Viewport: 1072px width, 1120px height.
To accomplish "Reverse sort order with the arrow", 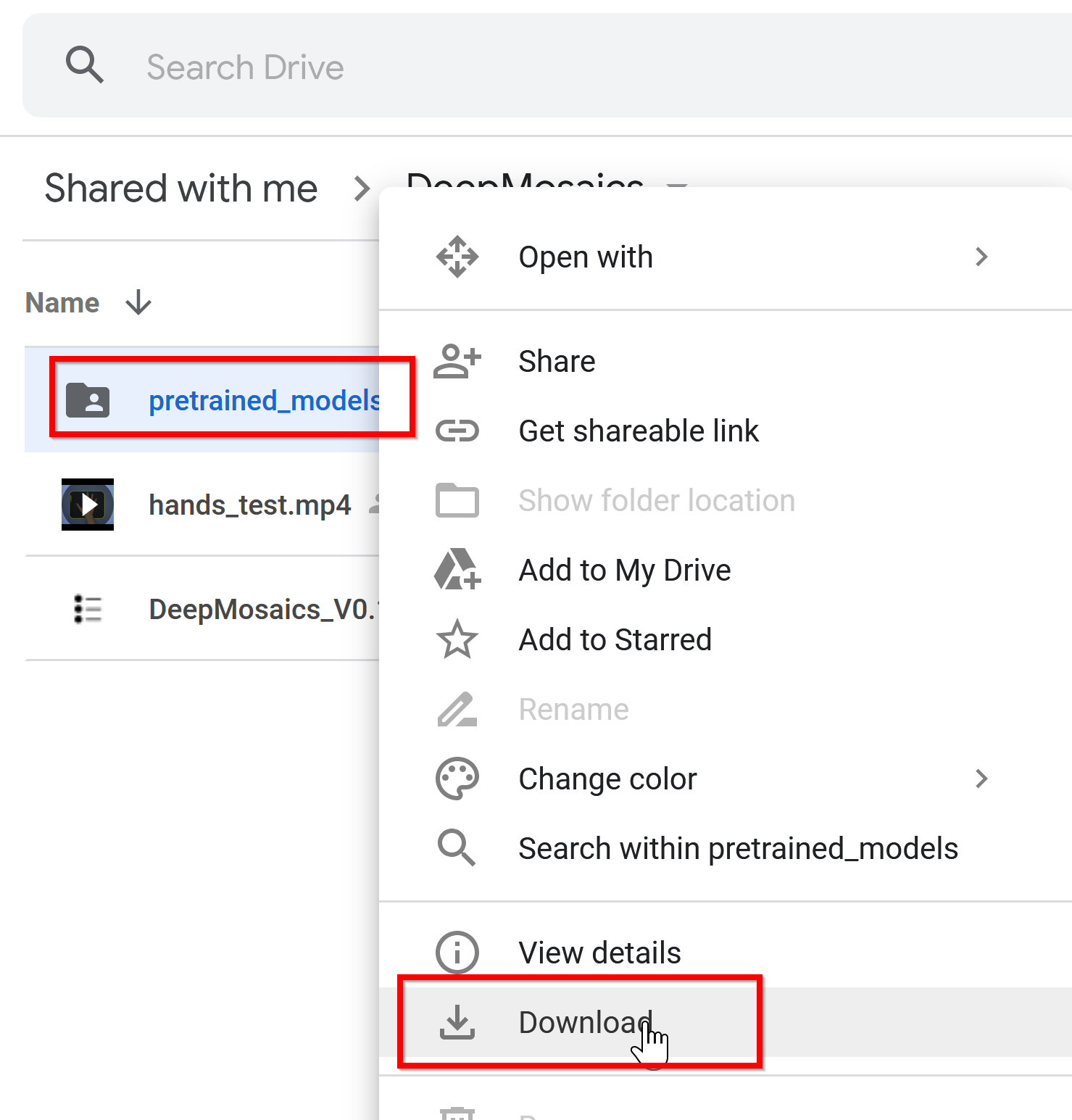I will point(138,303).
